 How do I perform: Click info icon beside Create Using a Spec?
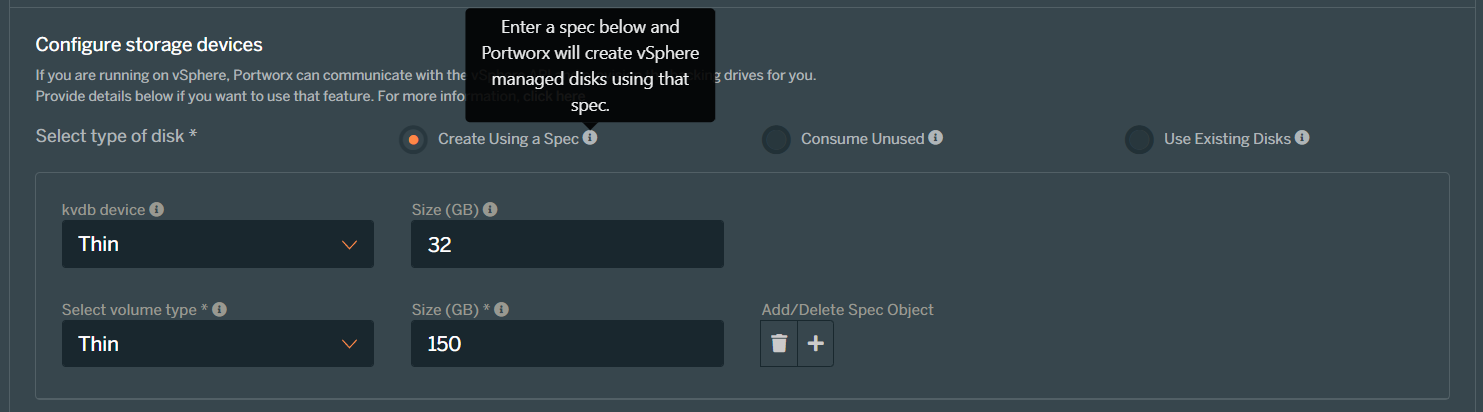590,138
